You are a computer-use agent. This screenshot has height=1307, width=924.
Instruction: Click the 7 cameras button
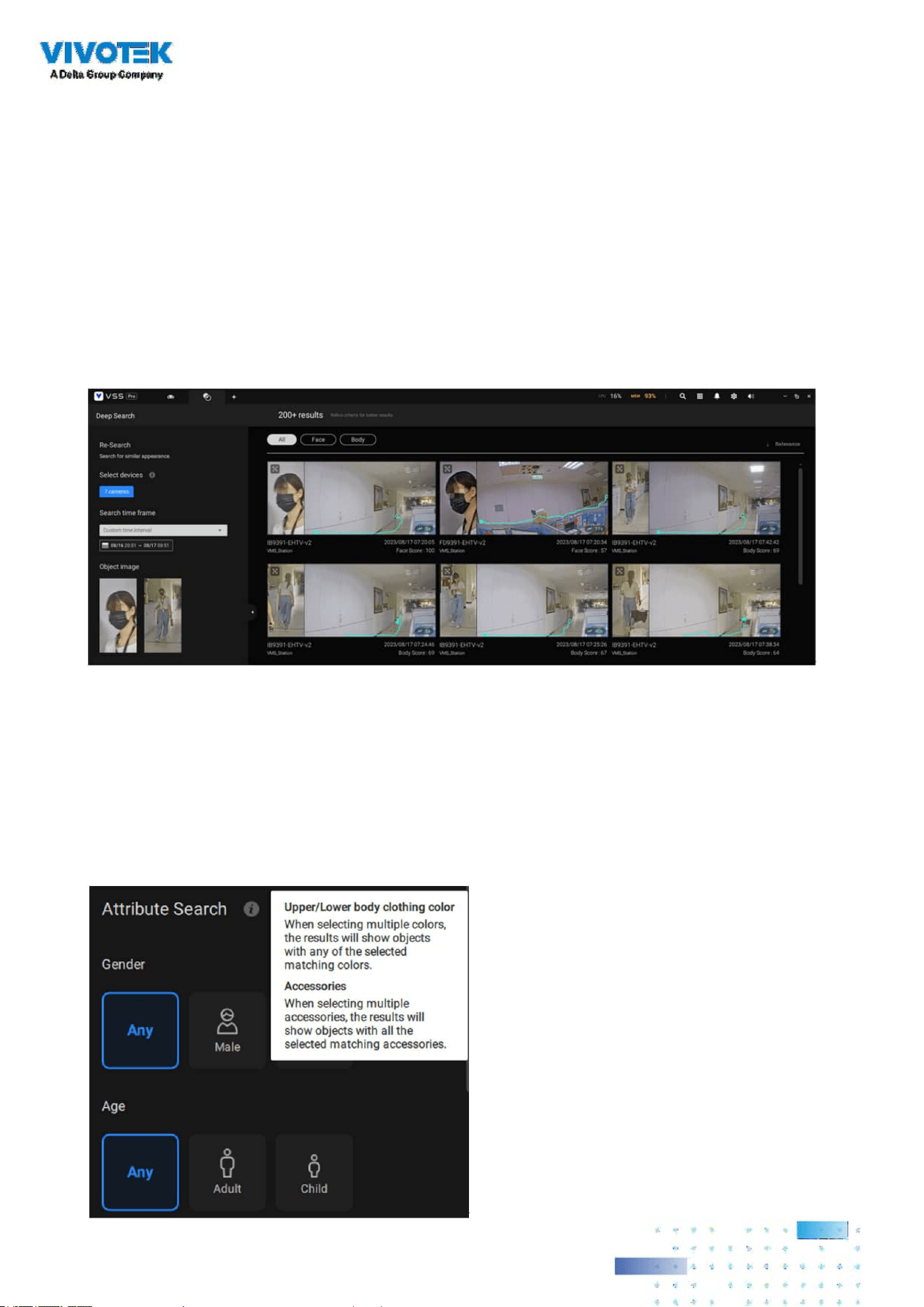tap(117, 492)
